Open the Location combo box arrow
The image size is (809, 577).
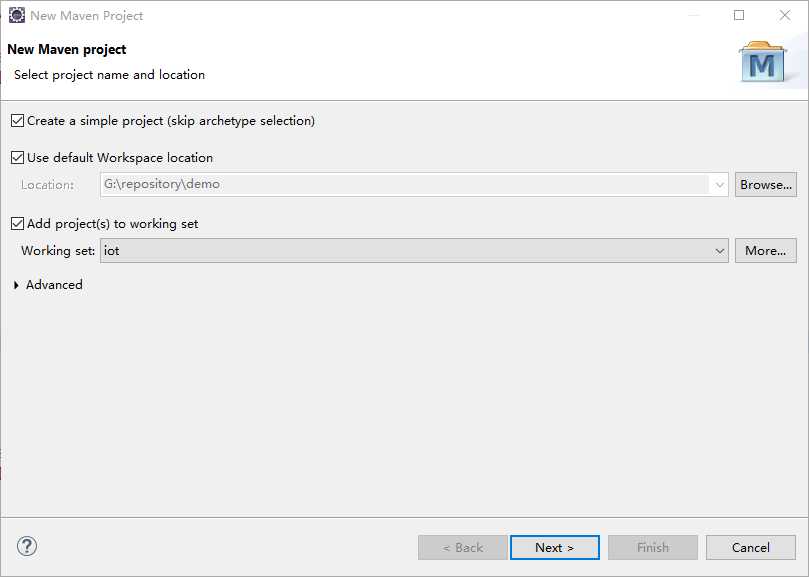(719, 185)
